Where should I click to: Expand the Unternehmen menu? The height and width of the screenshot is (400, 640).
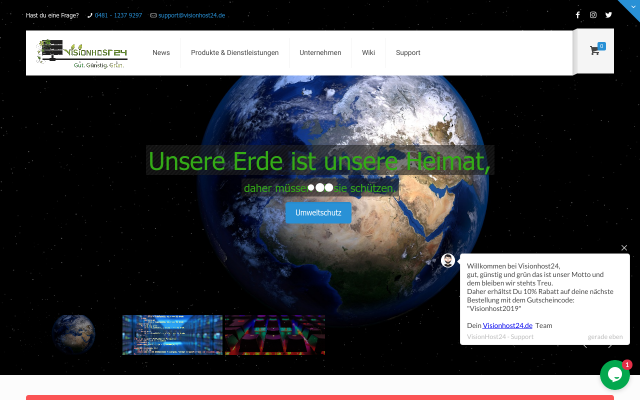pos(320,52)
